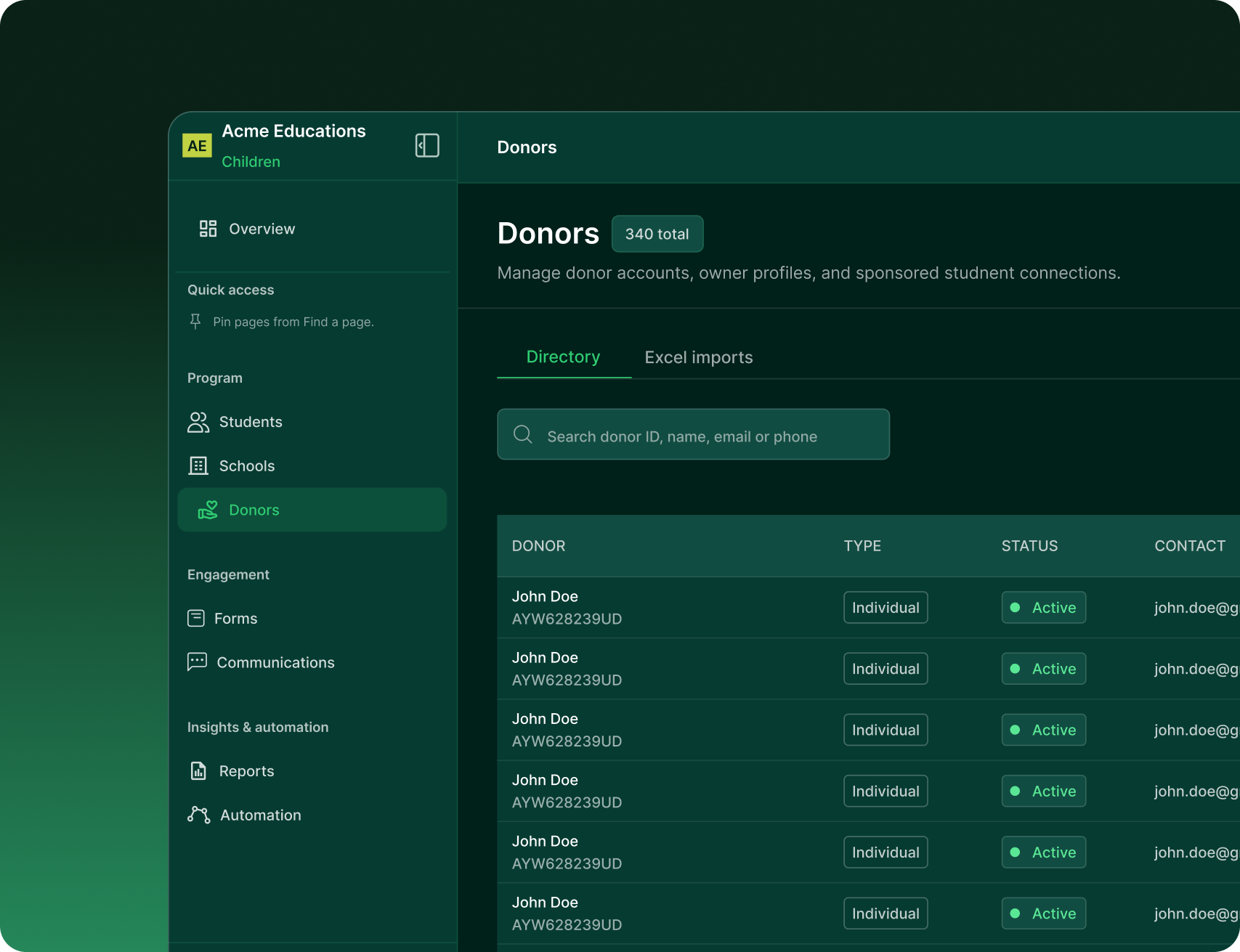Viewport: 1240px width, 952px height.
Task: Switch to the Excel imports tab
Action: click(699, 357)
